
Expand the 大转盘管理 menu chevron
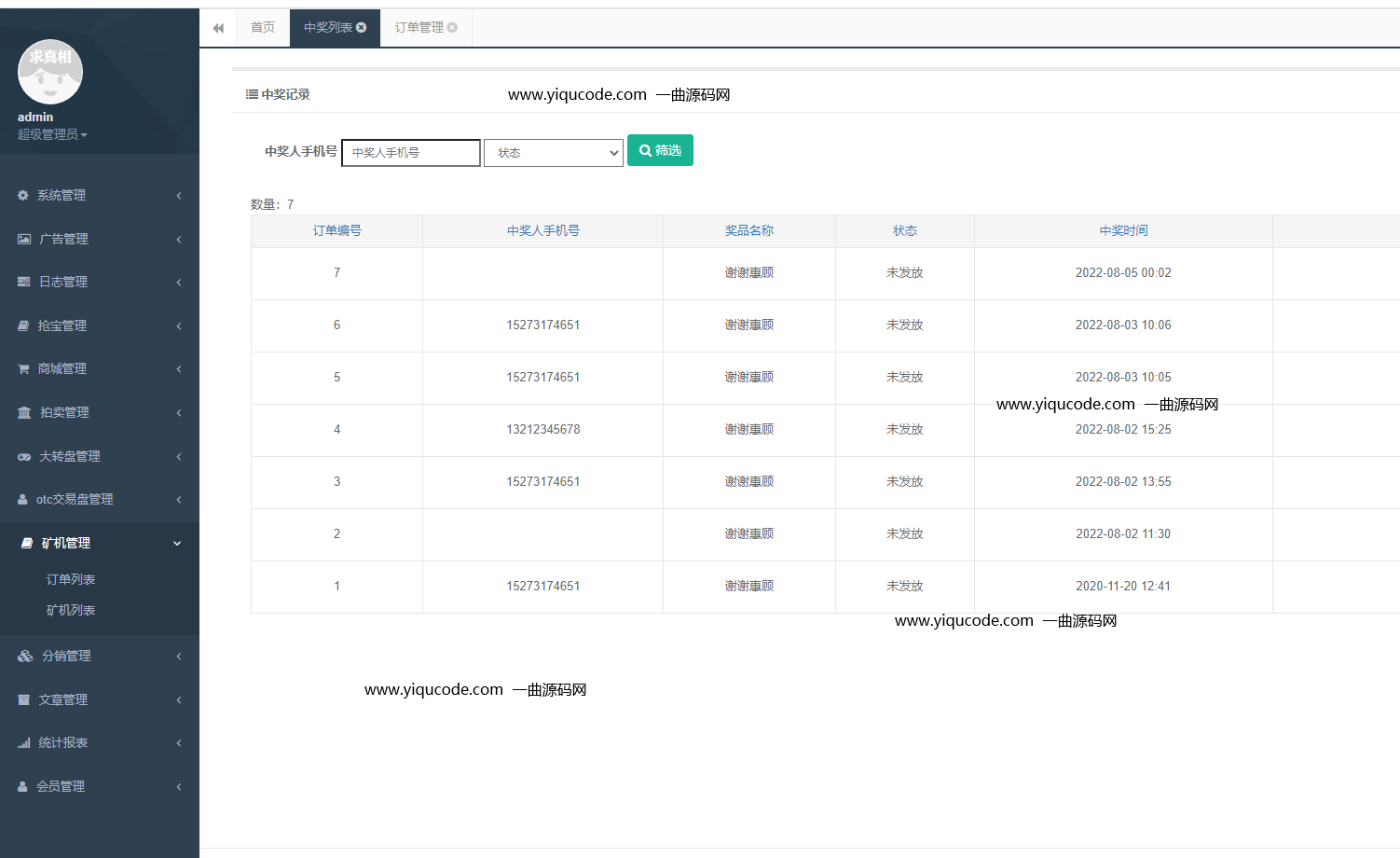tap(178, 456)
